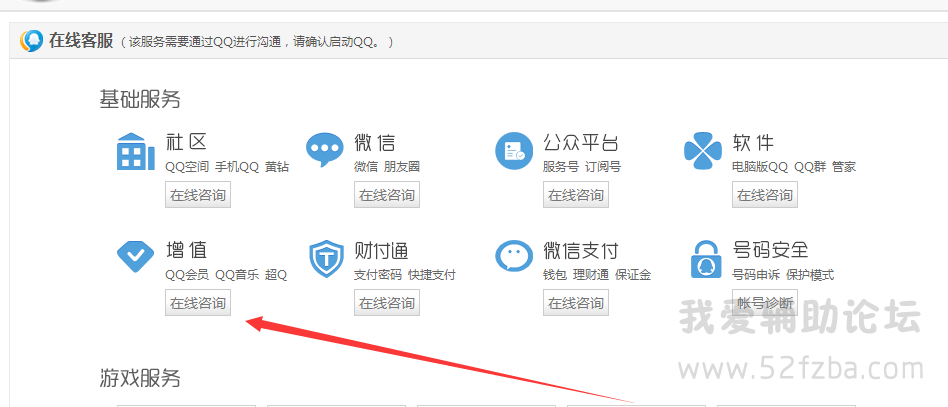Click the 社区 building icon
948x407 pixels.
(x=135, y=152)
